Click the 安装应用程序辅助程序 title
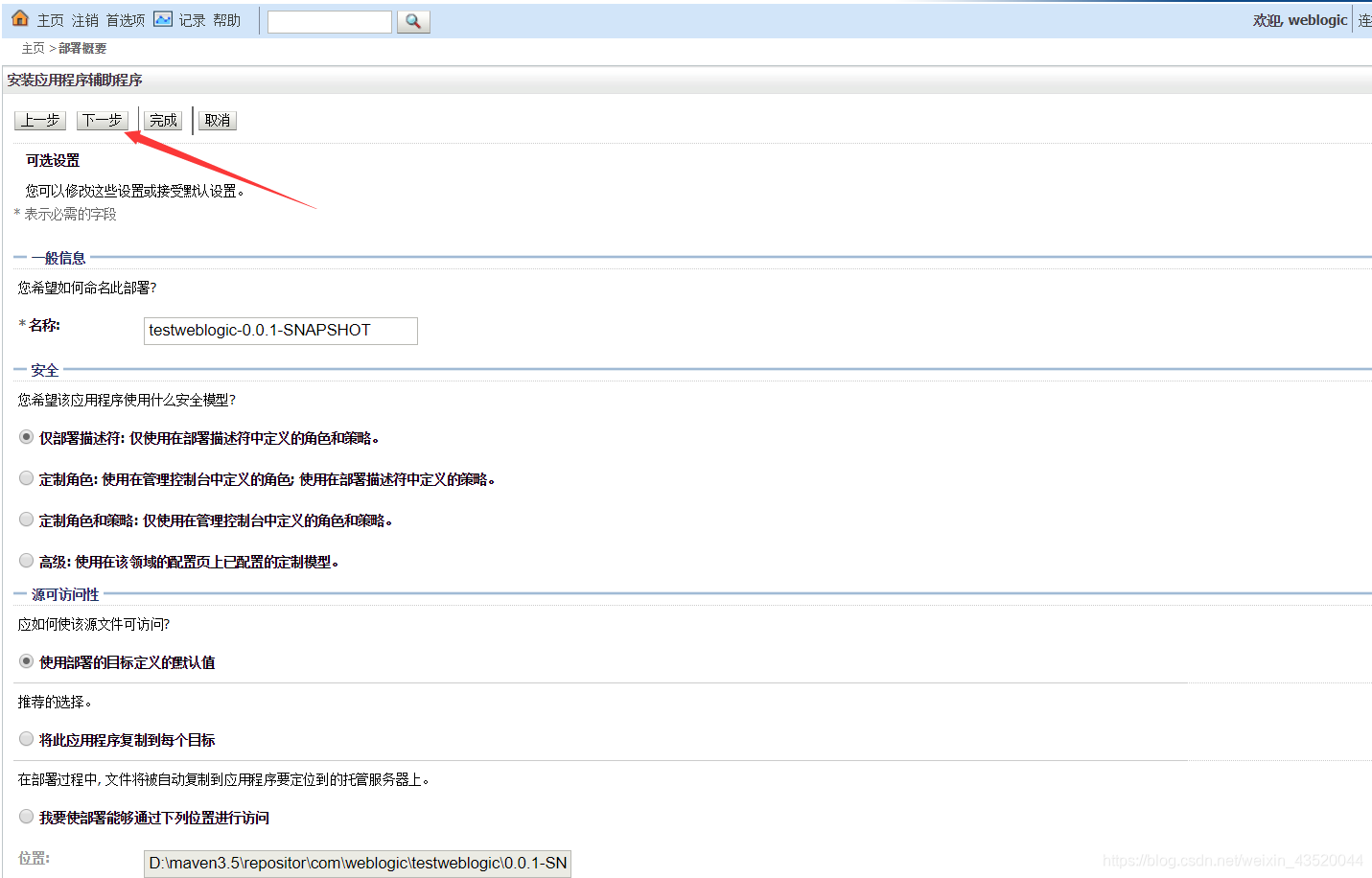1372x878 pixels. tap(75, 80)
